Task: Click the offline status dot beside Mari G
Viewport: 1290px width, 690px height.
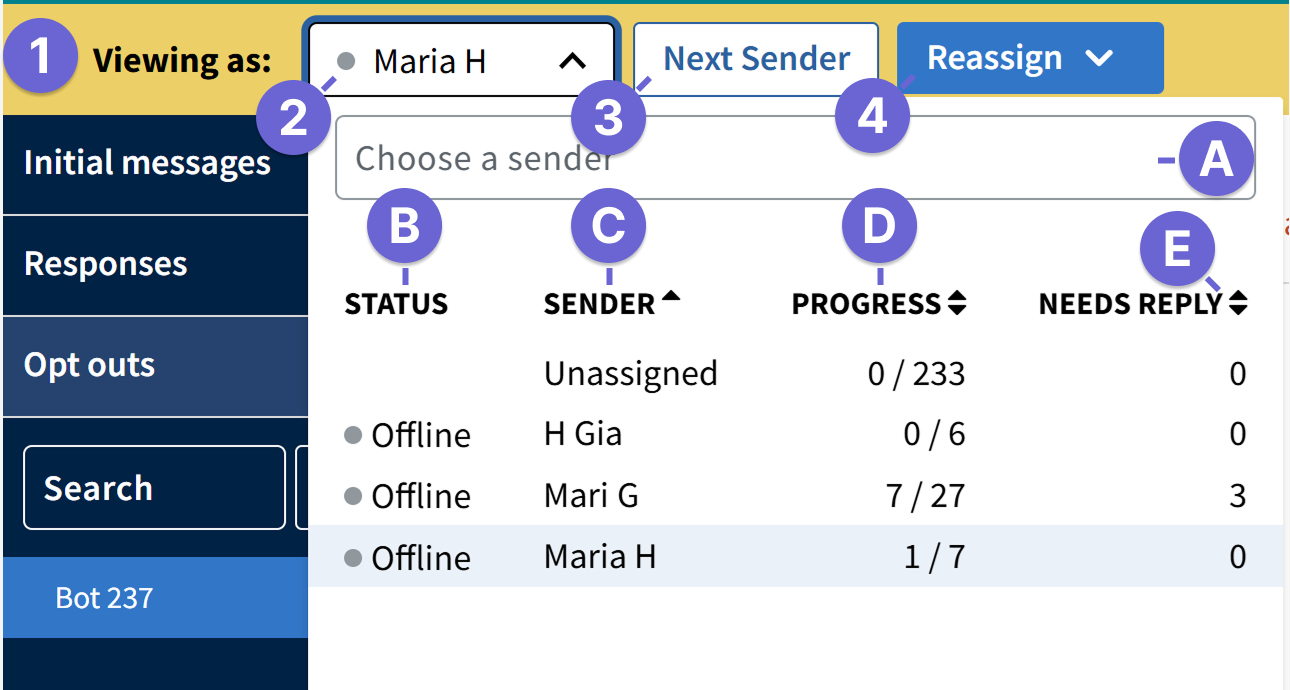Action: [x=355, y=495]
